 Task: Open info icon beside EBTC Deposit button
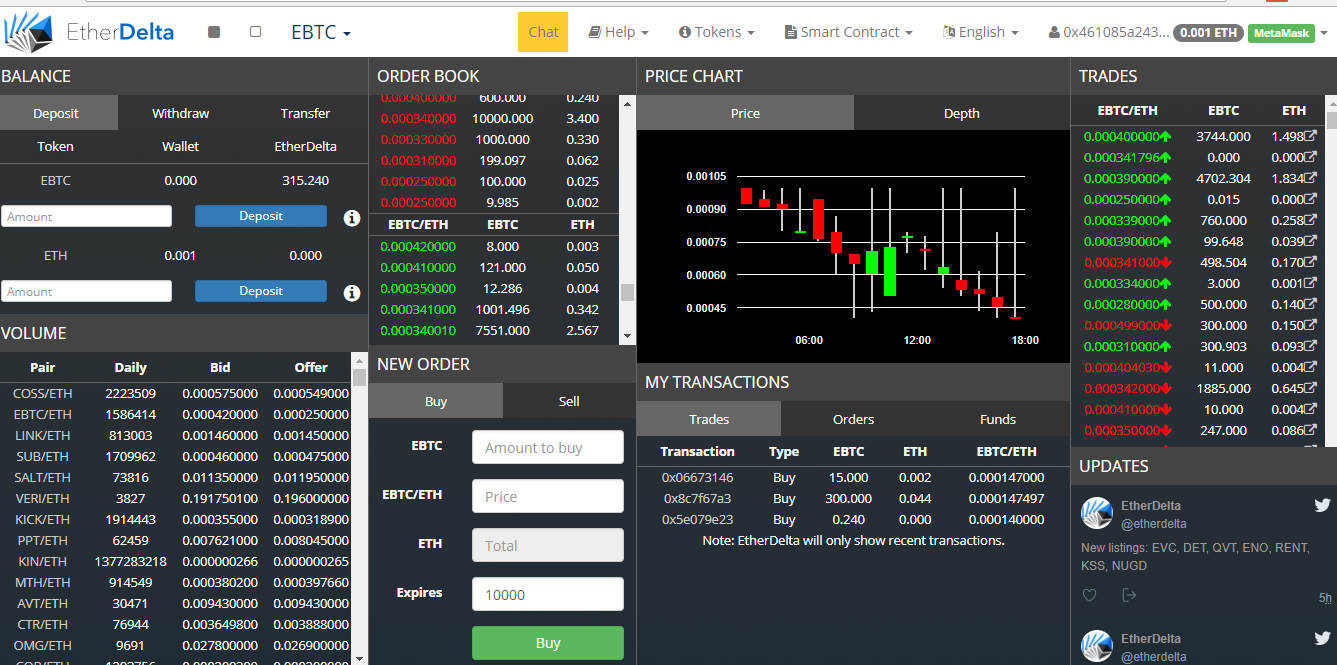point(352,217)
